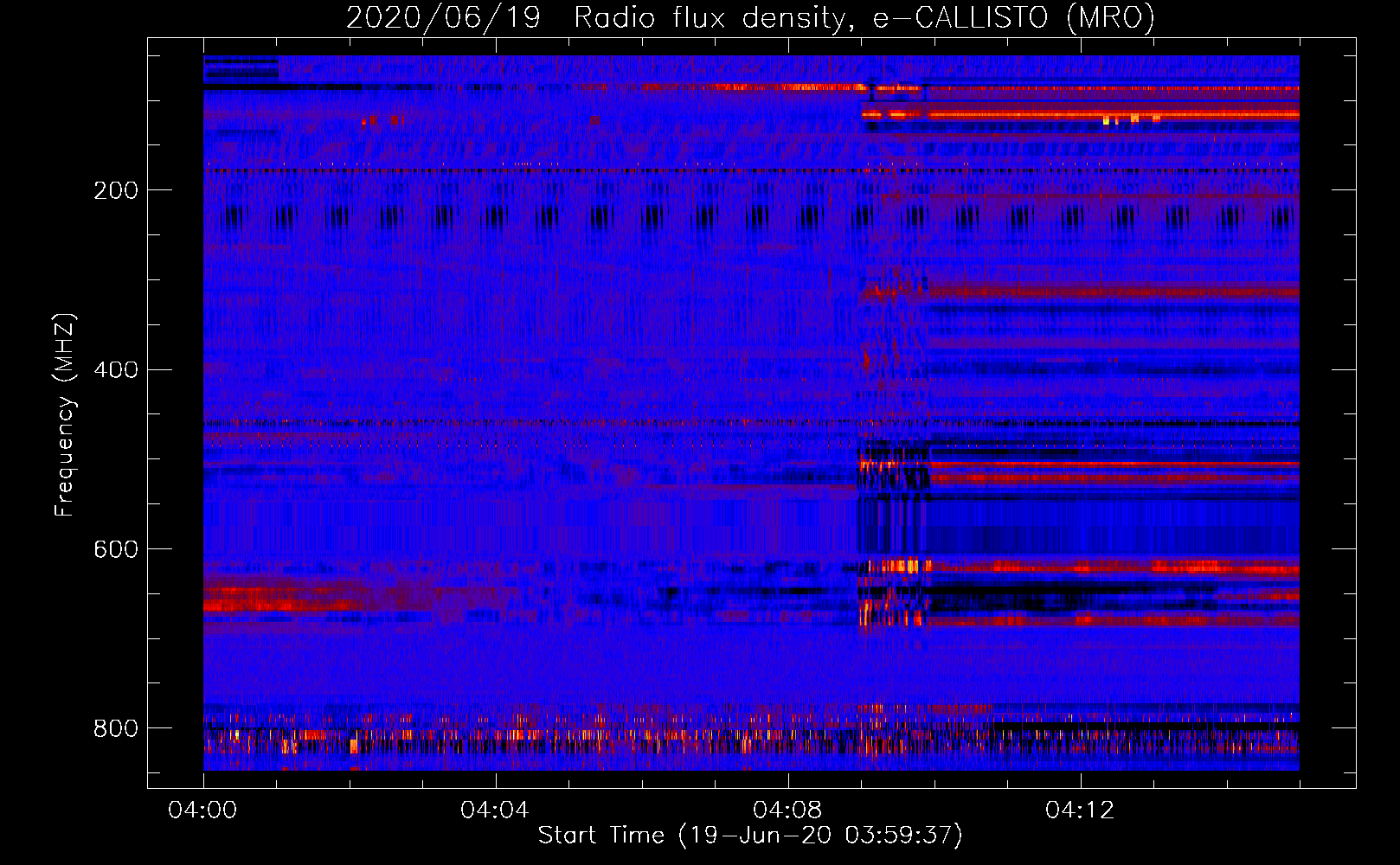This screenshot has width=1400, height=865.
Task: Select the 'Frequency (MHZ)' y-axis label
Action: (x=65, y=414)
